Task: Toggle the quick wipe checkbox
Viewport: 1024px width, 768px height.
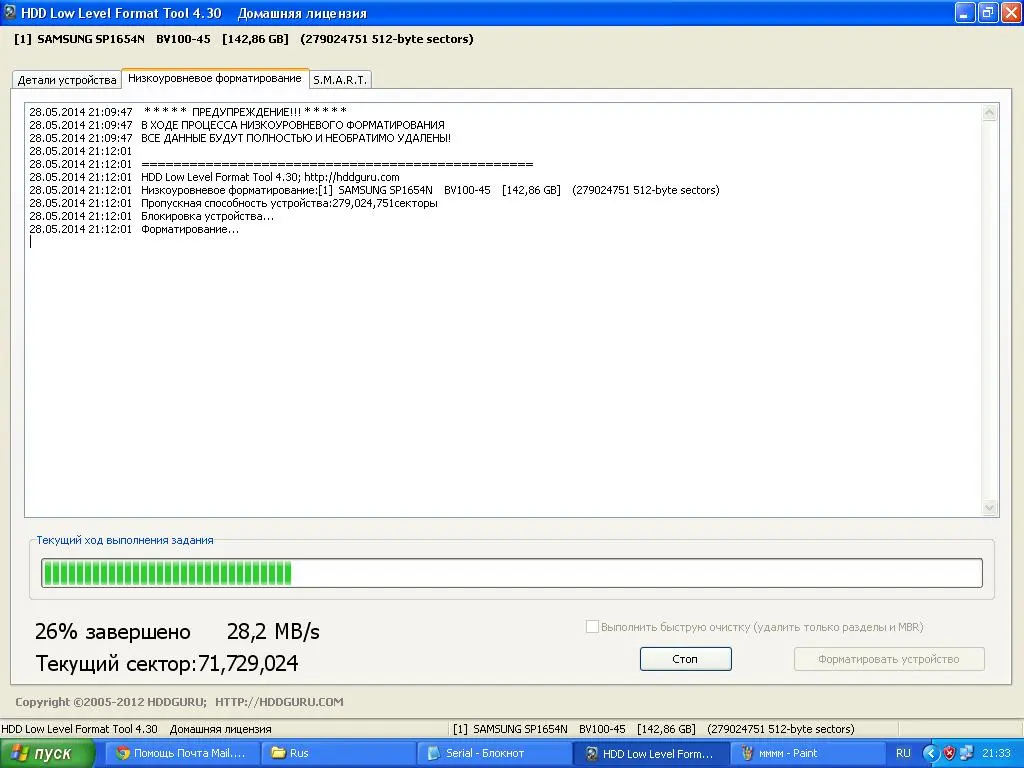Action: point(592,627)
